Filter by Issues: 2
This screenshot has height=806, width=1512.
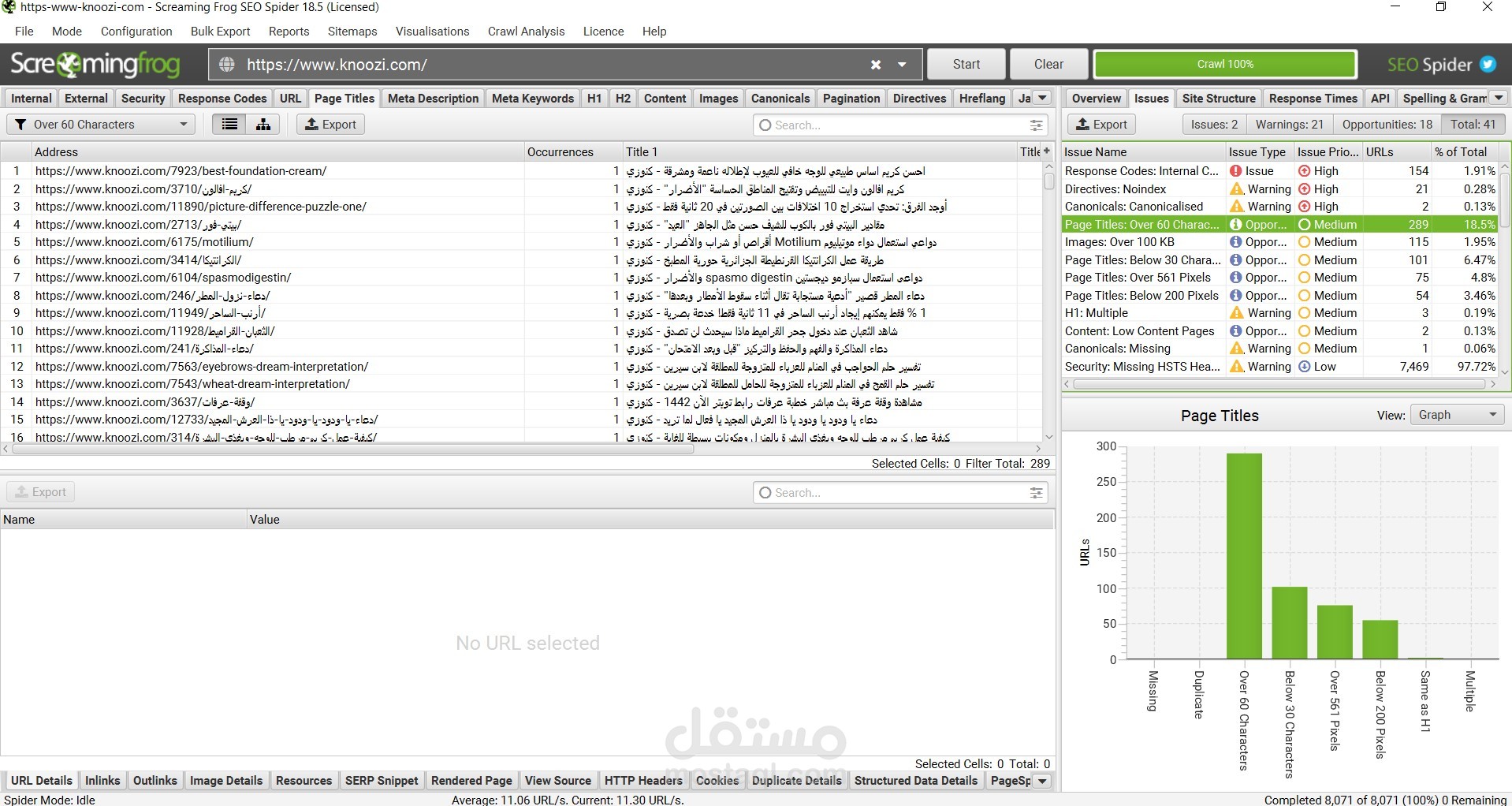click(1214, 125)
